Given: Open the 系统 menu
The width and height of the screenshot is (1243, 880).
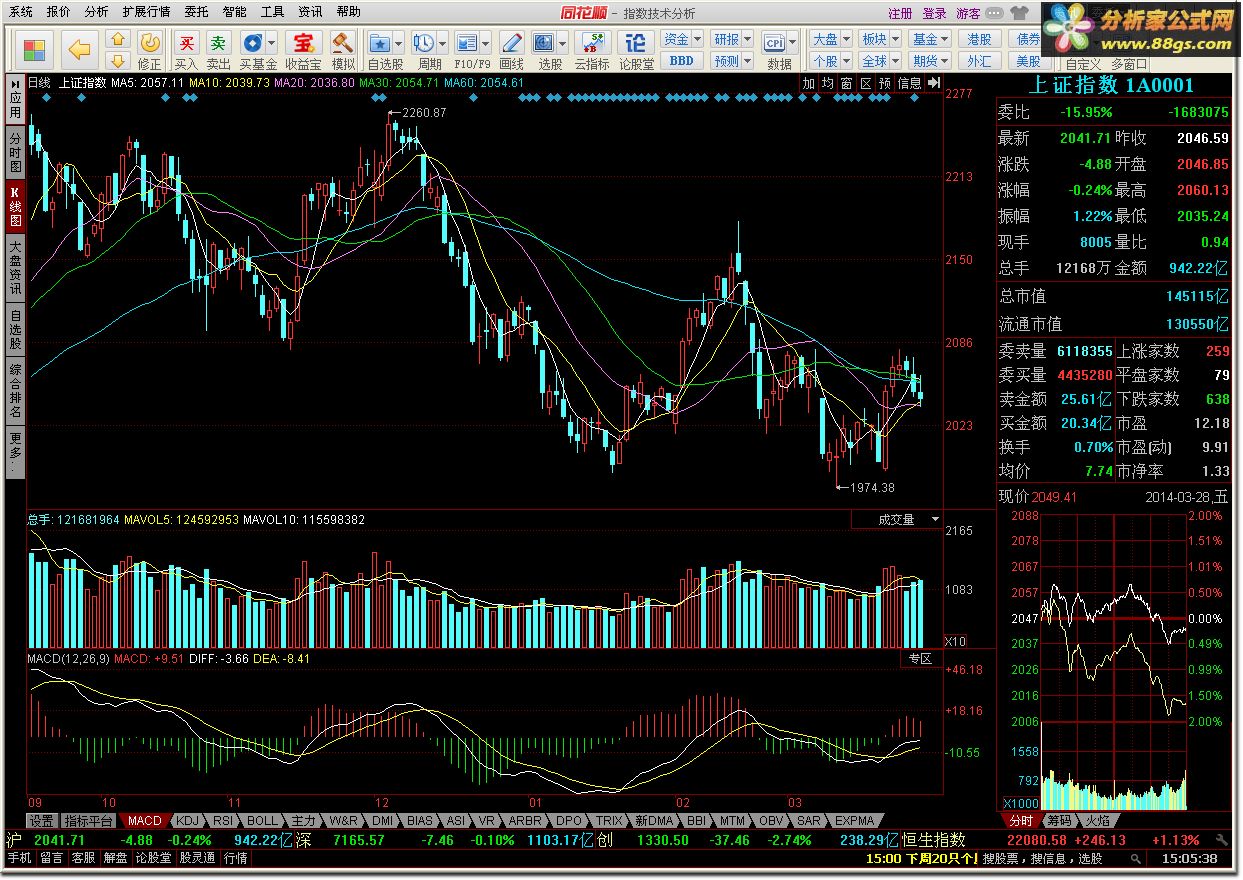Looking at the screenshot, I should 21,12.
